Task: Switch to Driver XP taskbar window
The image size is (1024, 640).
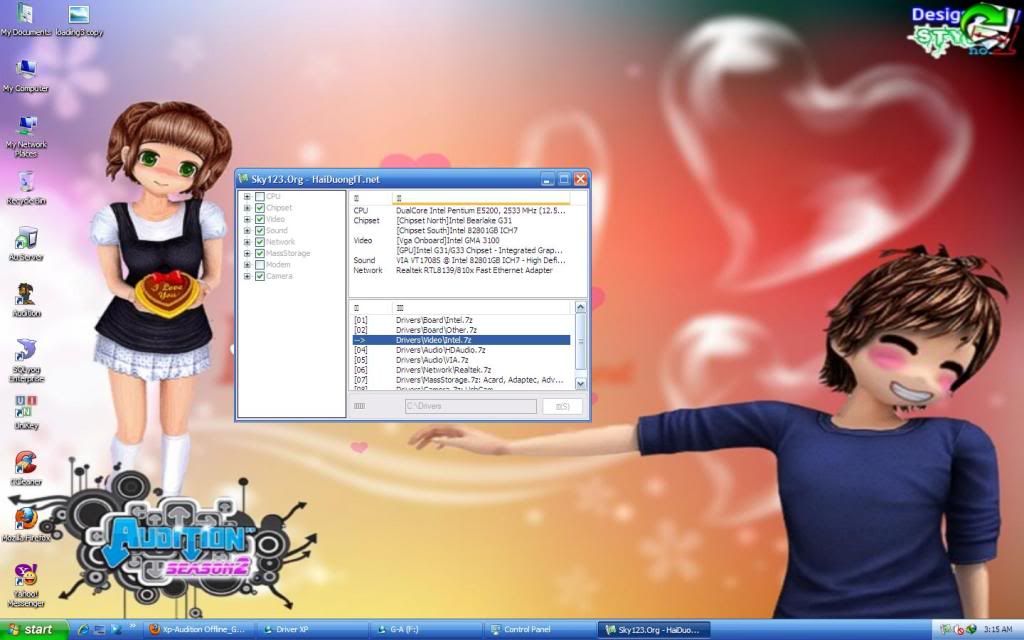Action: (312, 630)
